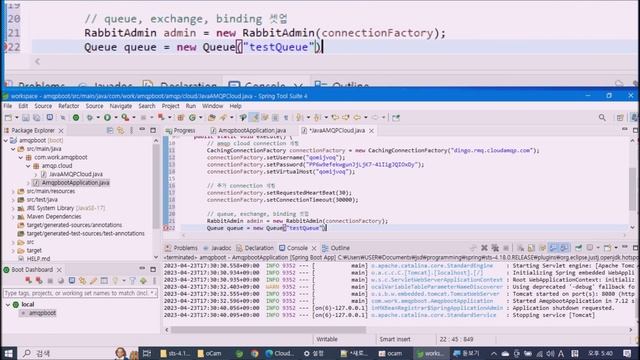Collapse the com.work.amqpboot package node

(20, 158)
